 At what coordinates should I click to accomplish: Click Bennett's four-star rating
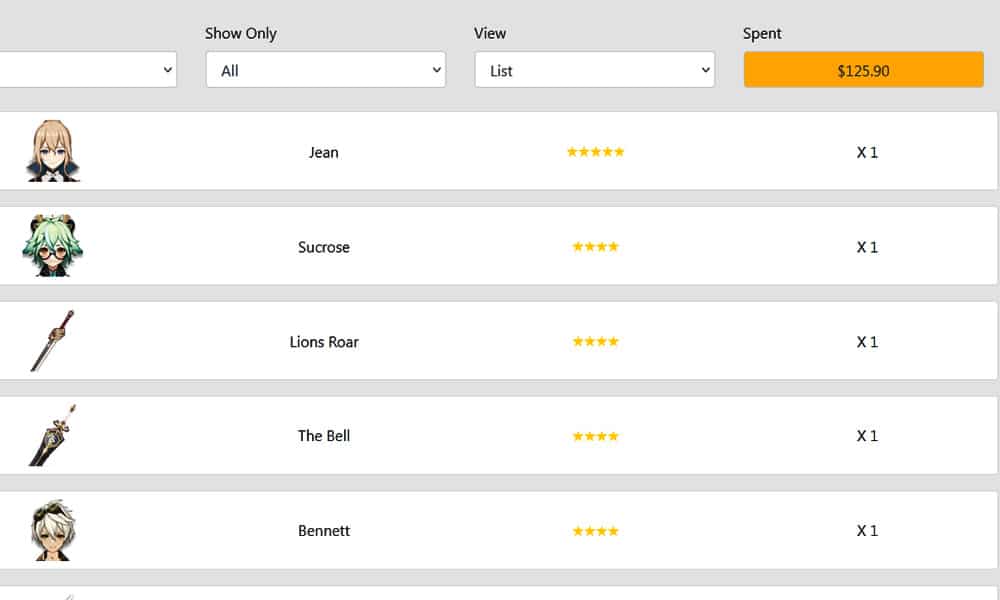[595, 531]
